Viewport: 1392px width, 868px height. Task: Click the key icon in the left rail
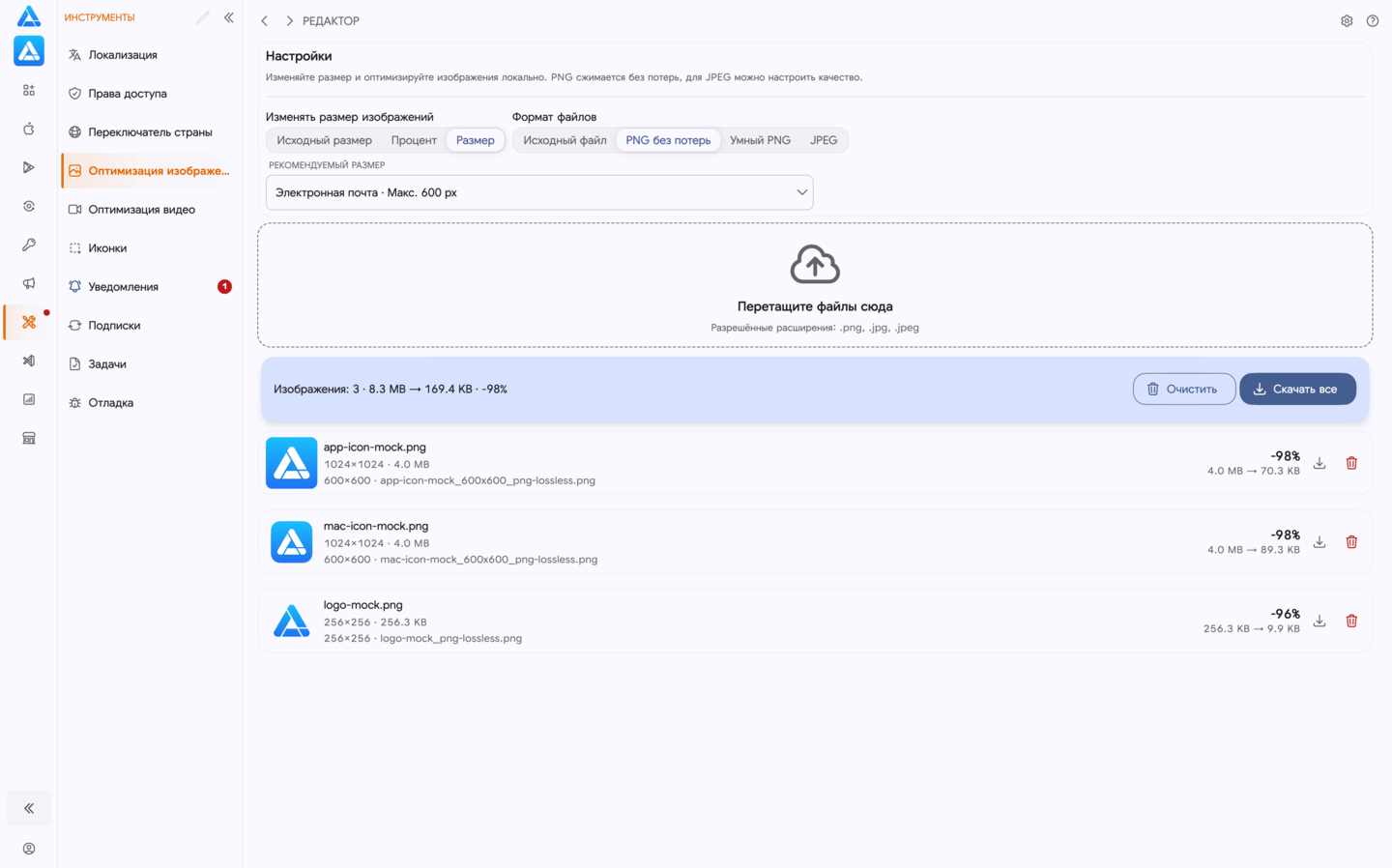[x=29, y=245]
